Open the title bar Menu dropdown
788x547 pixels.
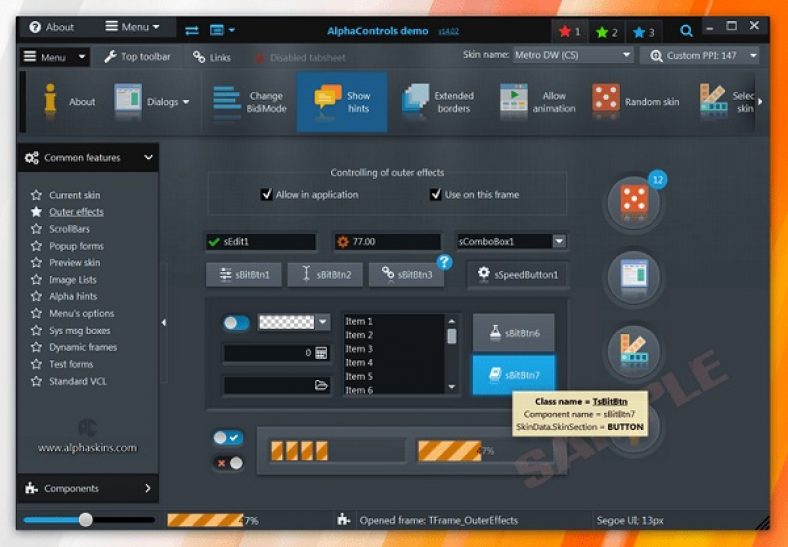(132, 27)
